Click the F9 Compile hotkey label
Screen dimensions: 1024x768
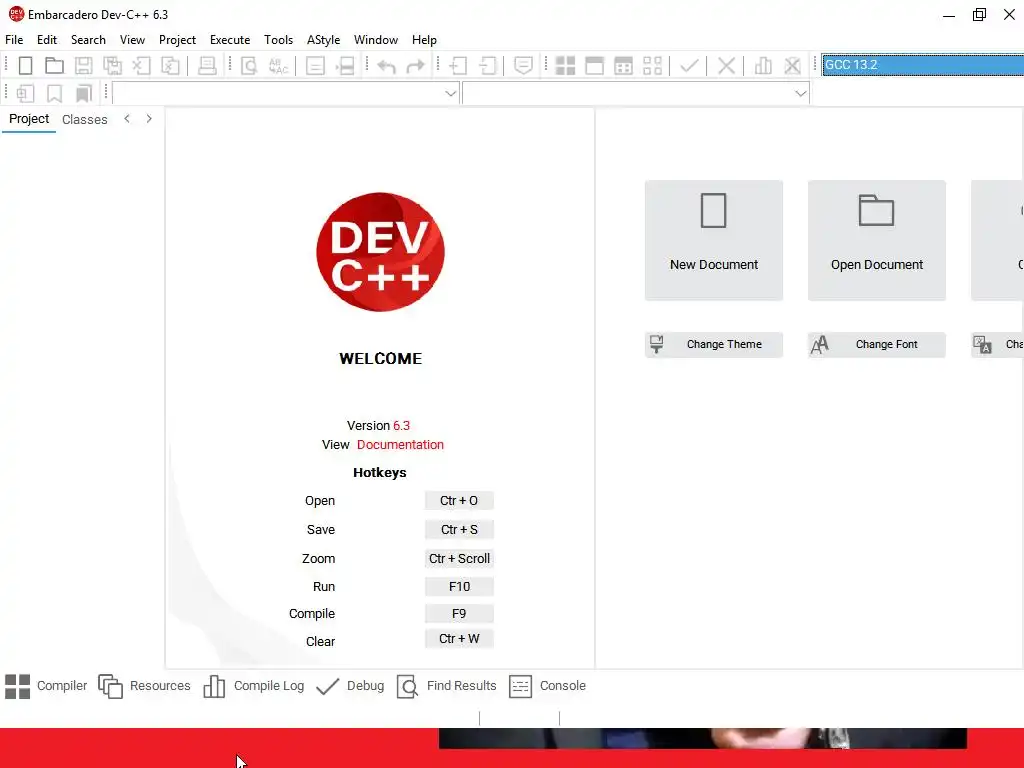pos(459,614)
